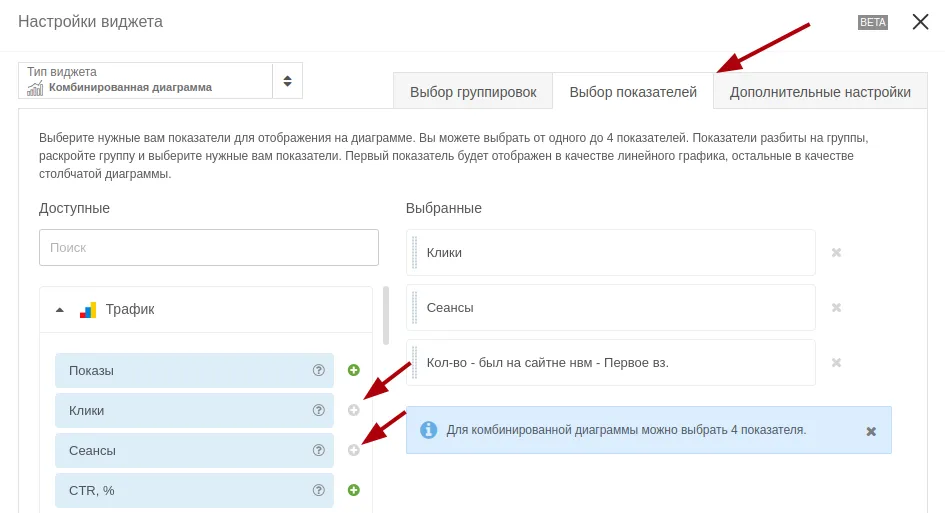The width and height of the screenshot is (945, 513).
Task: Click the selected Клики item
Action: (611, 253)
